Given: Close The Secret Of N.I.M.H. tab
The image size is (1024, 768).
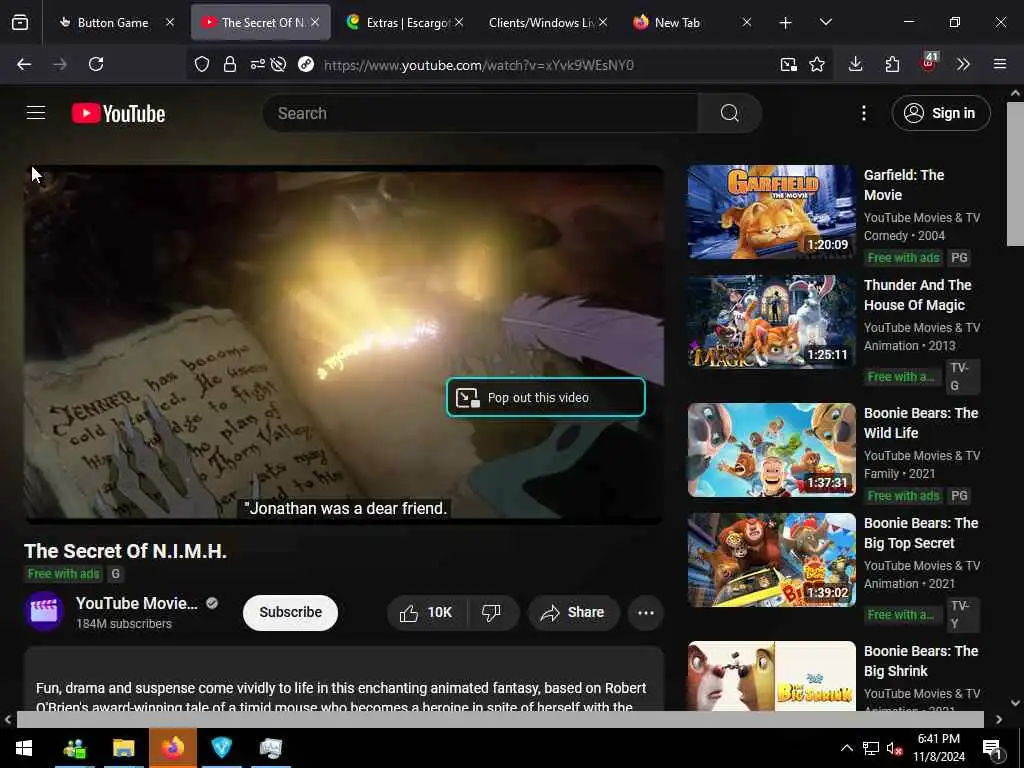Looking at the screenshot, I should tap(315, 22).
